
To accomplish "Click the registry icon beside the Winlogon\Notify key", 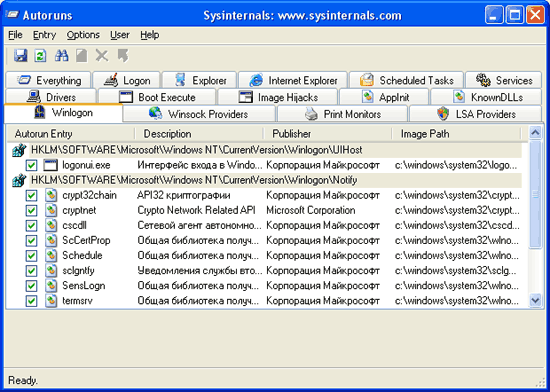I will [19, 180].
